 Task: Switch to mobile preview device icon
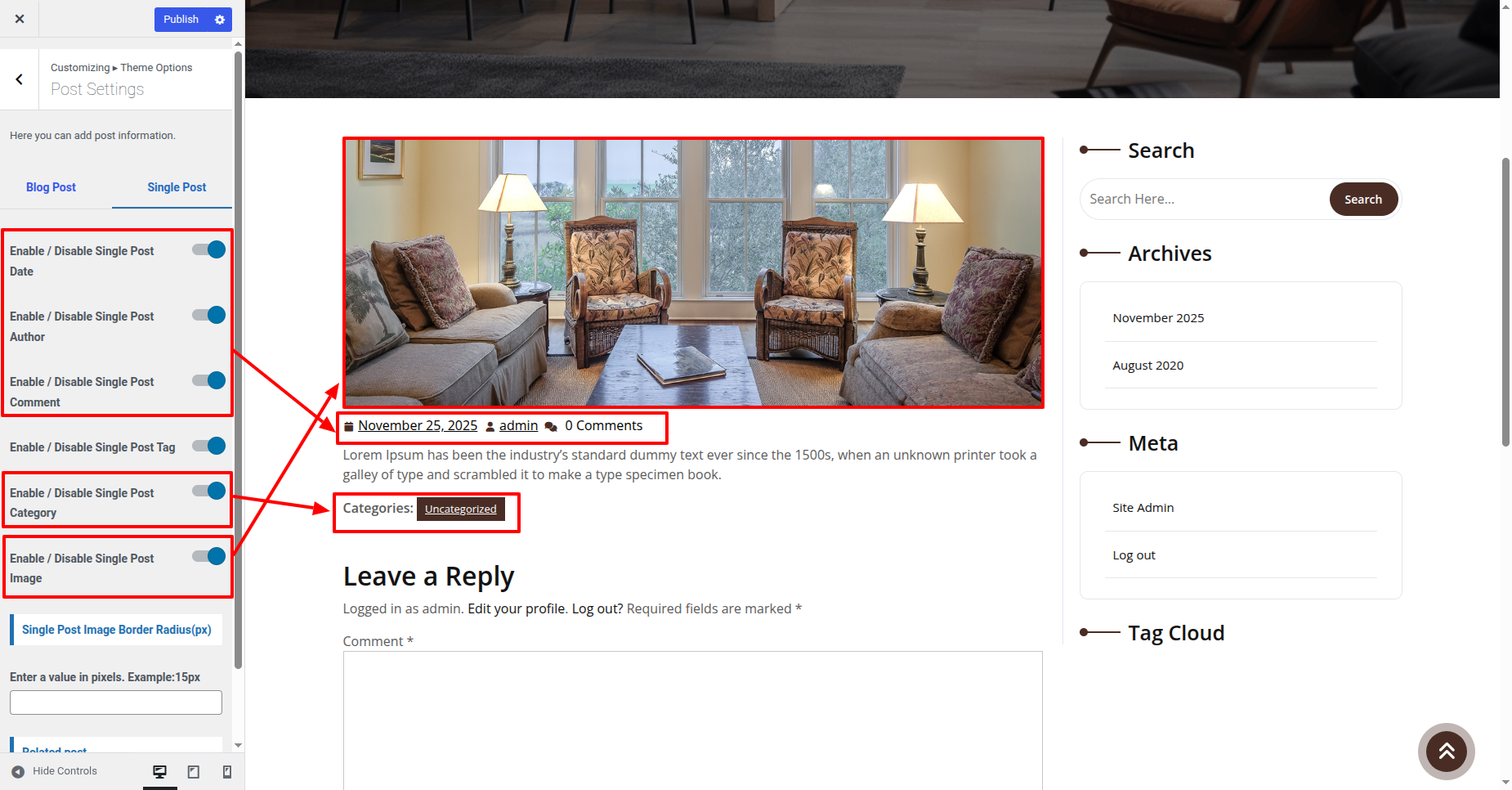coord(227,771)
